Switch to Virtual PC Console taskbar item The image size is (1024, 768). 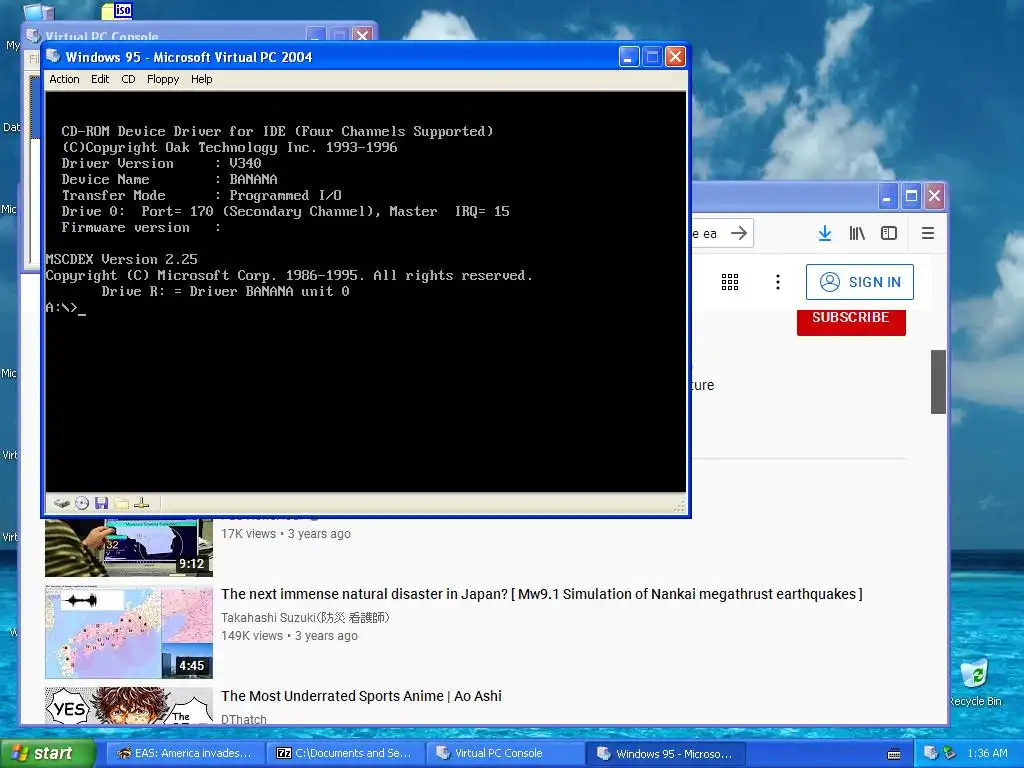point(505,754)
